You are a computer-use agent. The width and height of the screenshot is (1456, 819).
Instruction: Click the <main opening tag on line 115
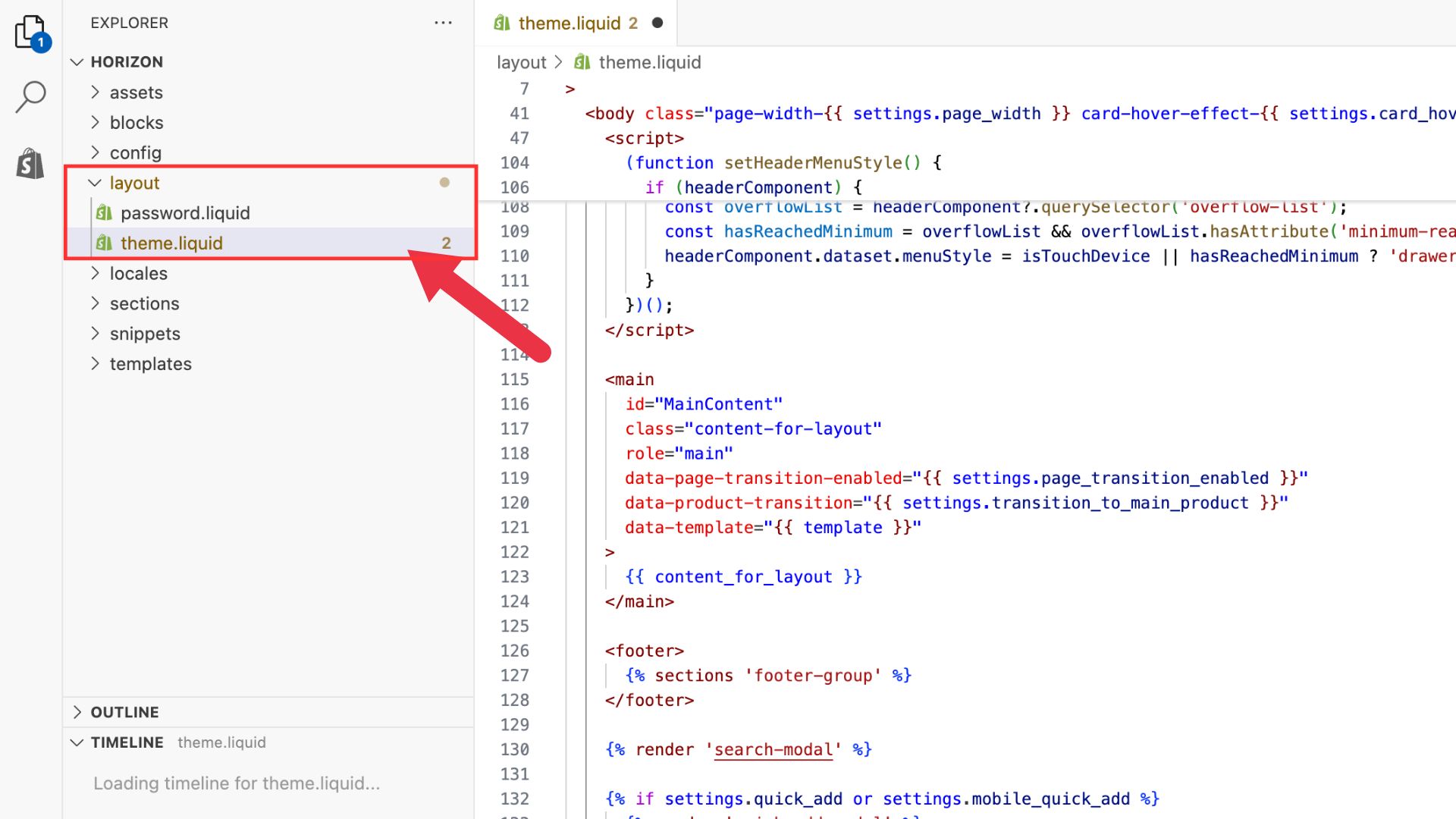(629, 379)
